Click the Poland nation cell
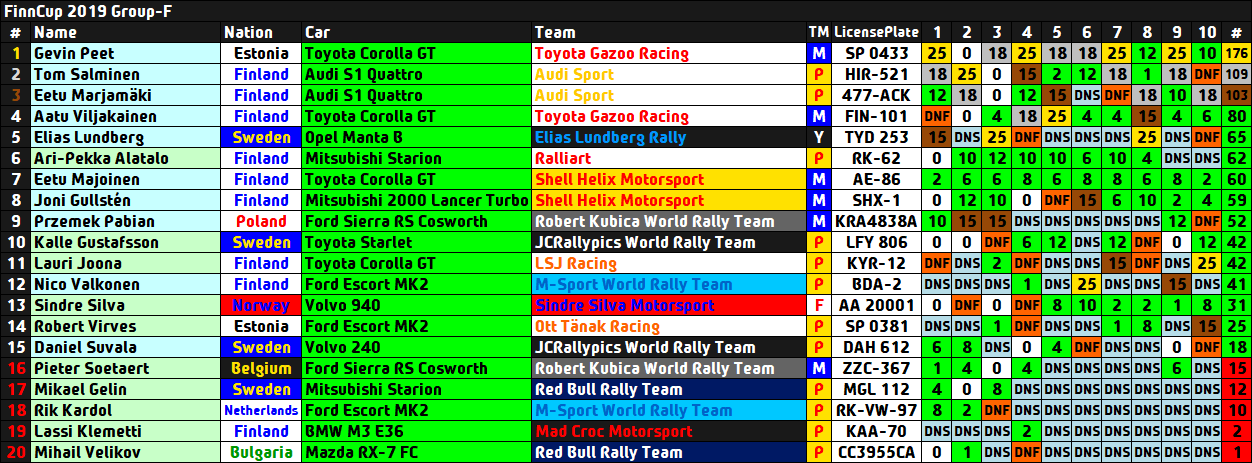1252x463 pixels. coord(261,221)
